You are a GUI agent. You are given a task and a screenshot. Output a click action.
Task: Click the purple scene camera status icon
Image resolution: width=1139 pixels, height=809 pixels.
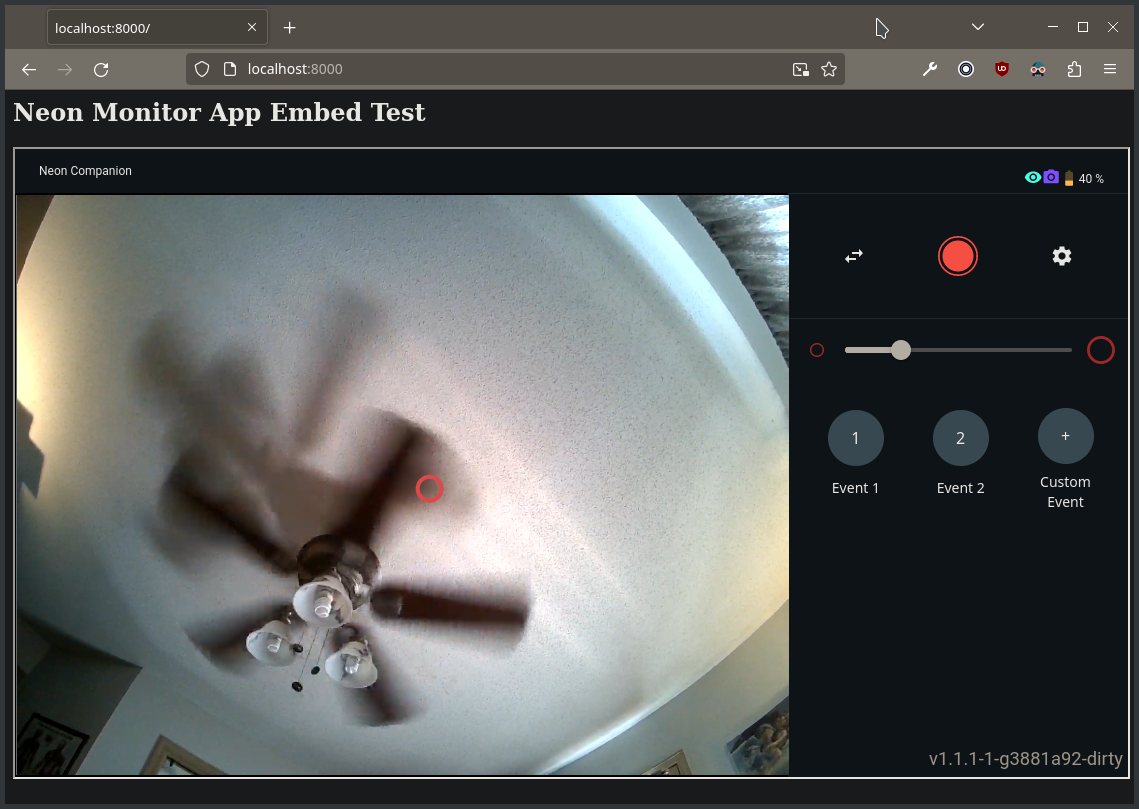(1051, 176)
